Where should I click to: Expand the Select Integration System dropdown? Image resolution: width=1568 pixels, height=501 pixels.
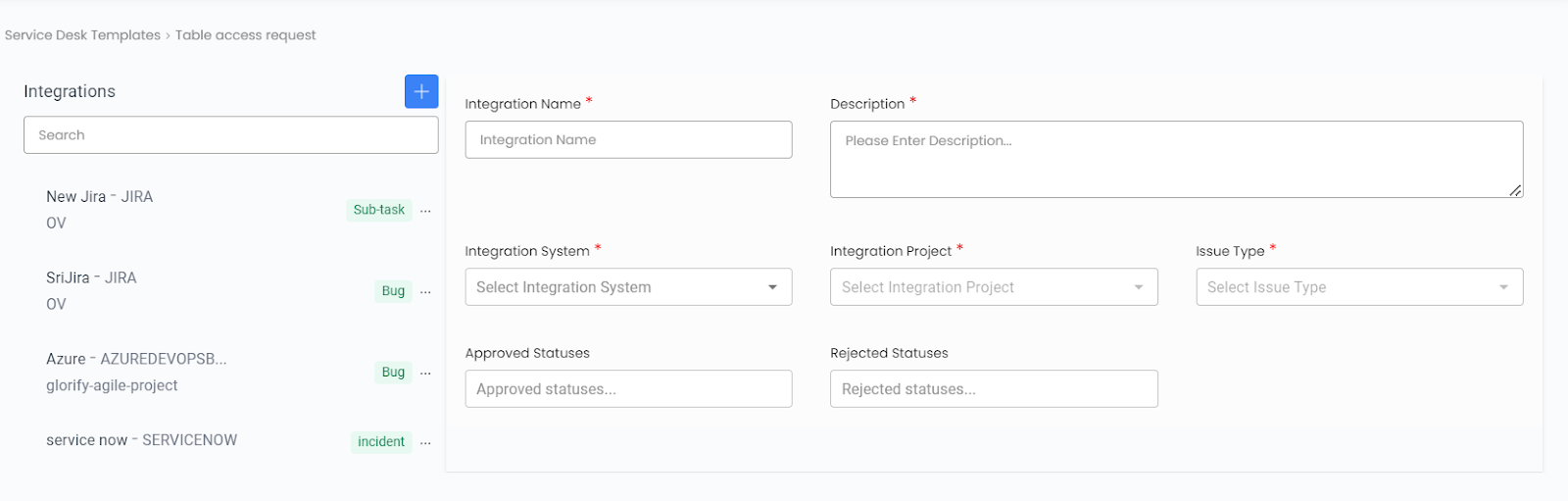tap(628, 287)
